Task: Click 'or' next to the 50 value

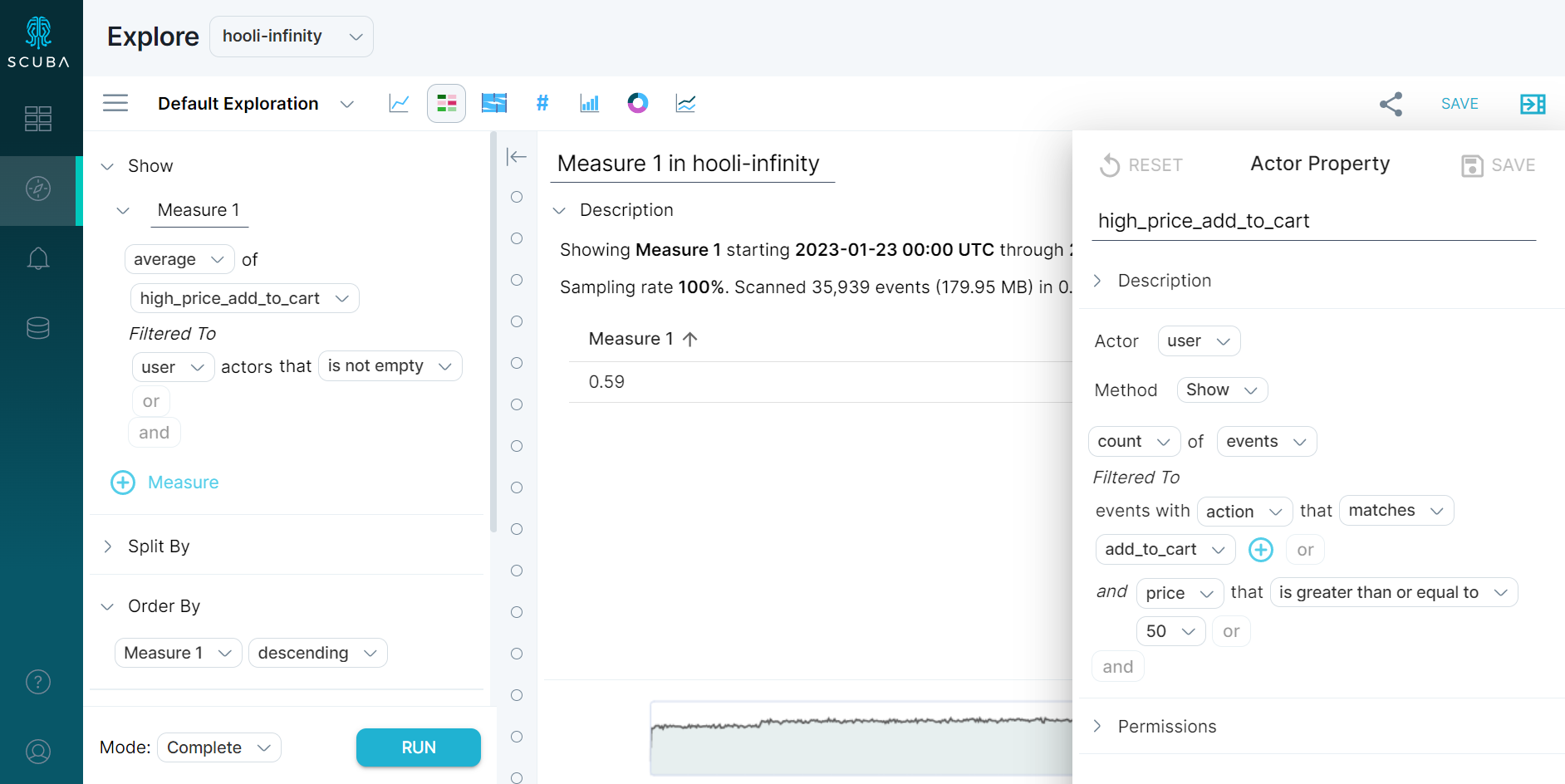Action: pos(1231,631)
